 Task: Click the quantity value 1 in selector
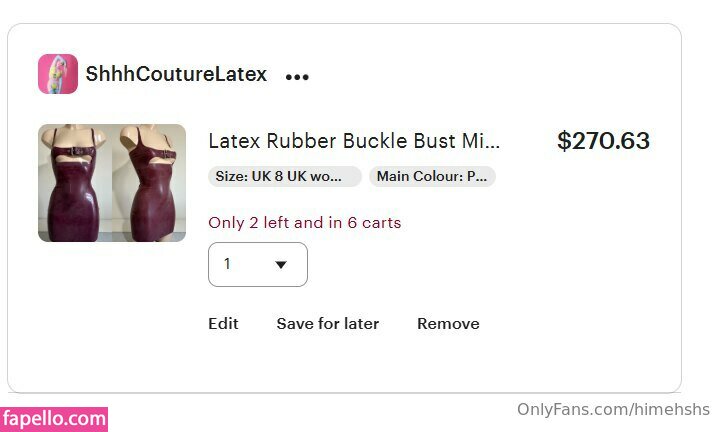[228, 265]
